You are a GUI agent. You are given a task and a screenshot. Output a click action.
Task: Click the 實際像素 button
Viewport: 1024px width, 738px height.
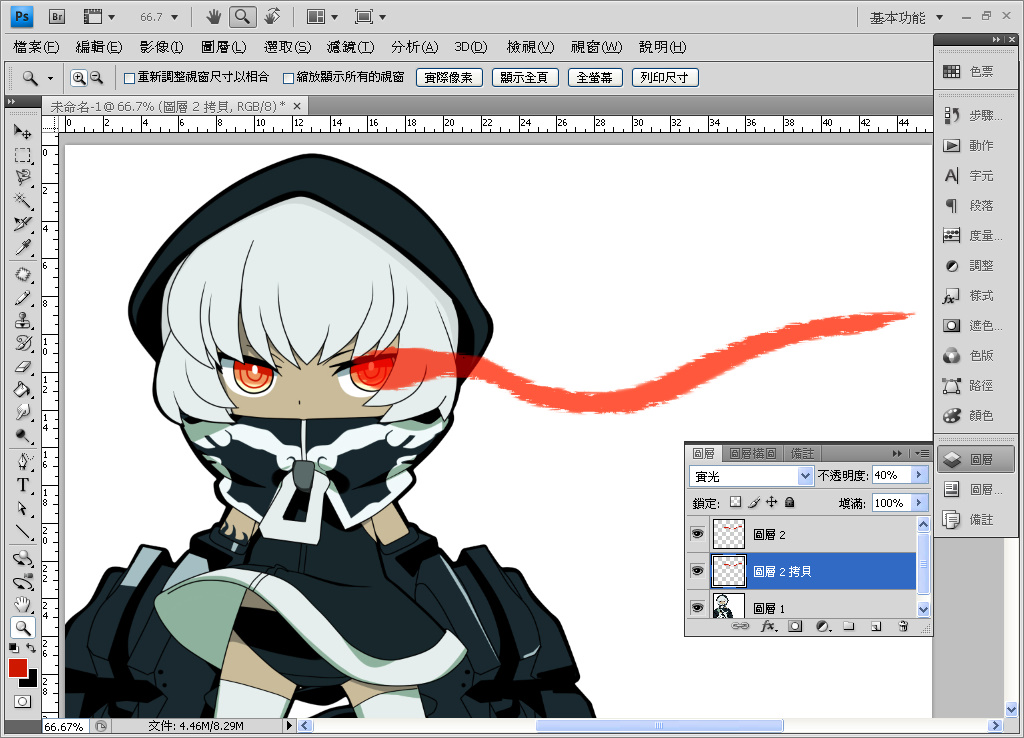click(449, 78)
